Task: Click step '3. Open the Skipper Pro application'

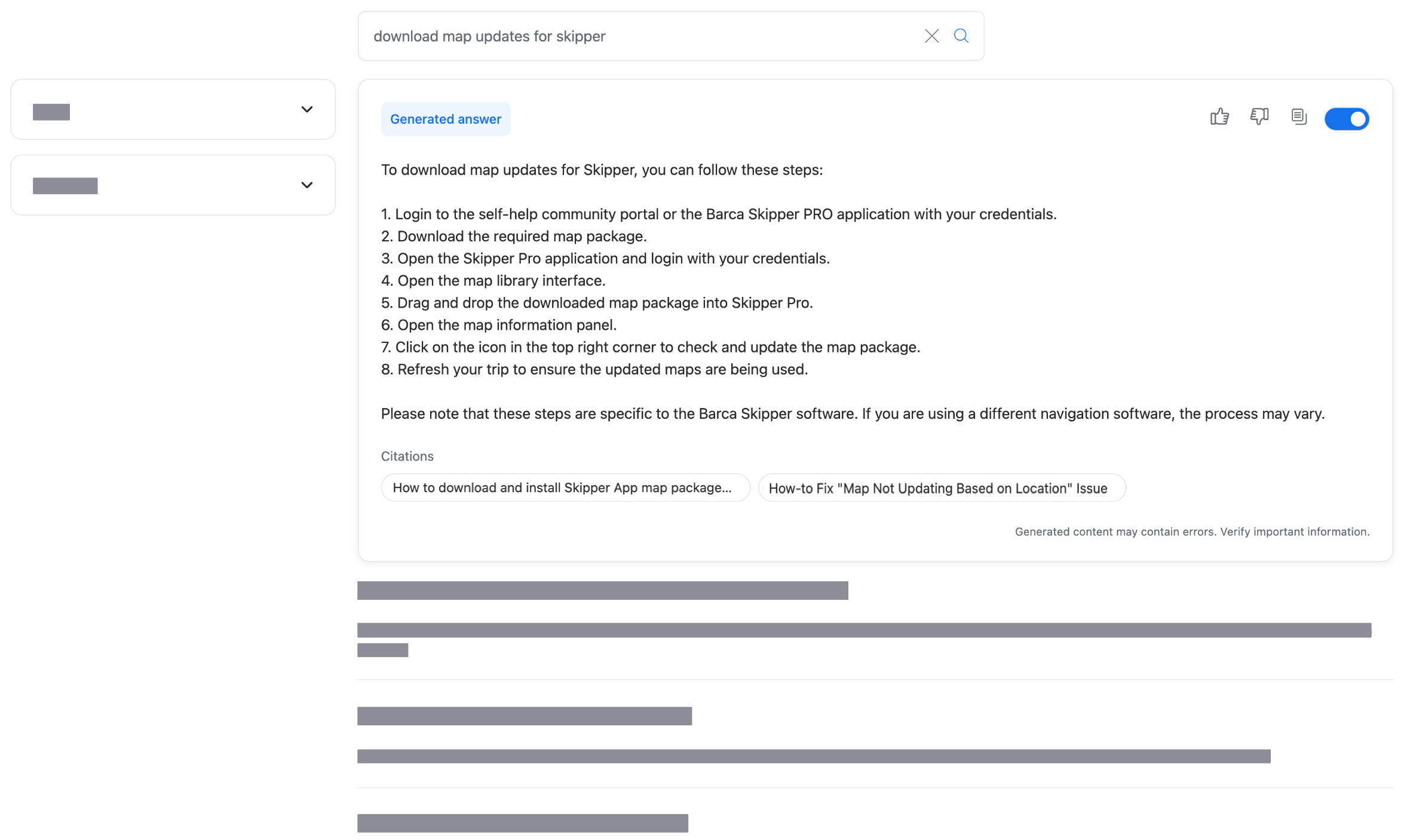Action: tap(605, 258)
